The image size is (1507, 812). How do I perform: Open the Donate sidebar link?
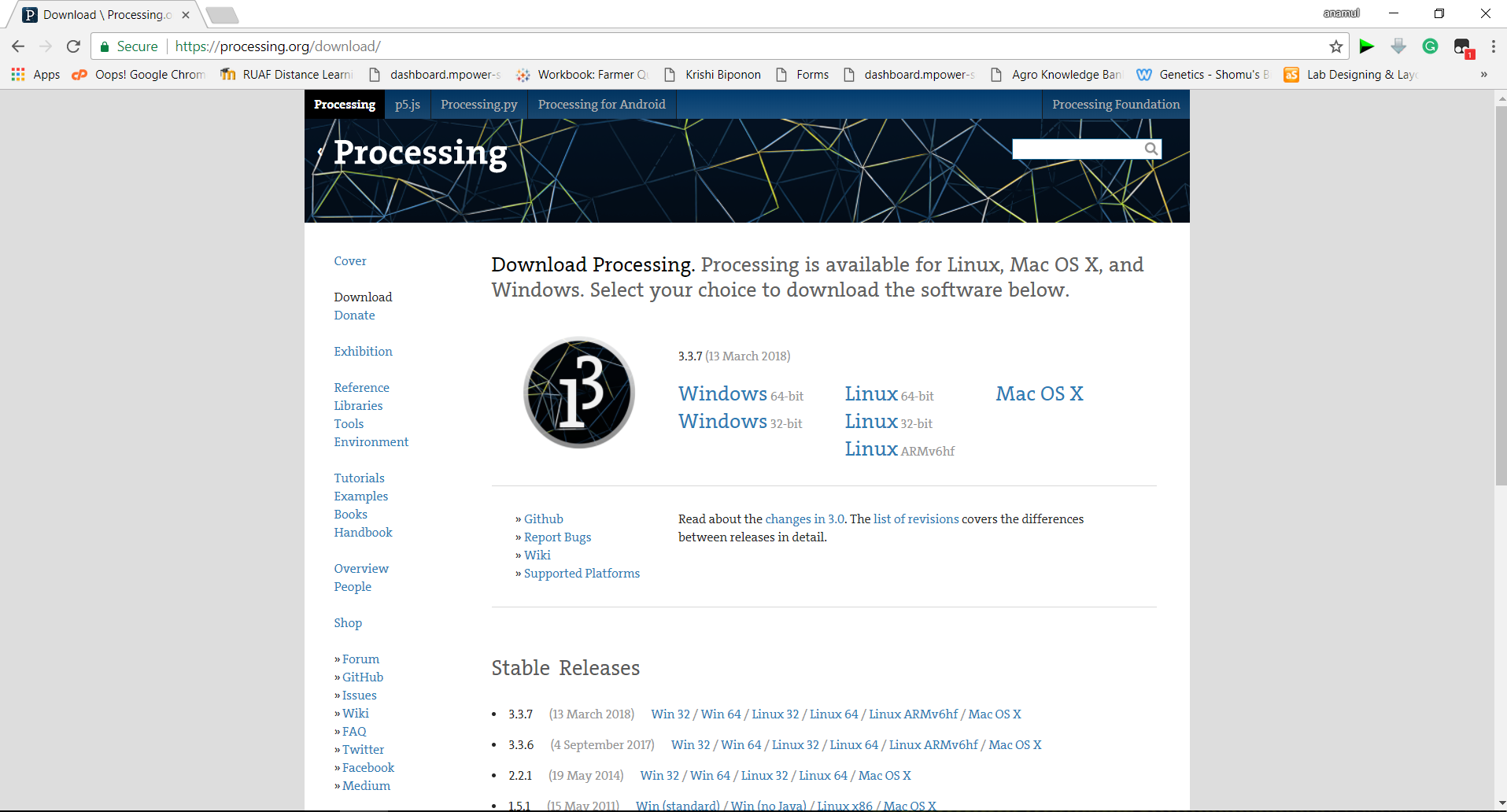coord(354,316)
